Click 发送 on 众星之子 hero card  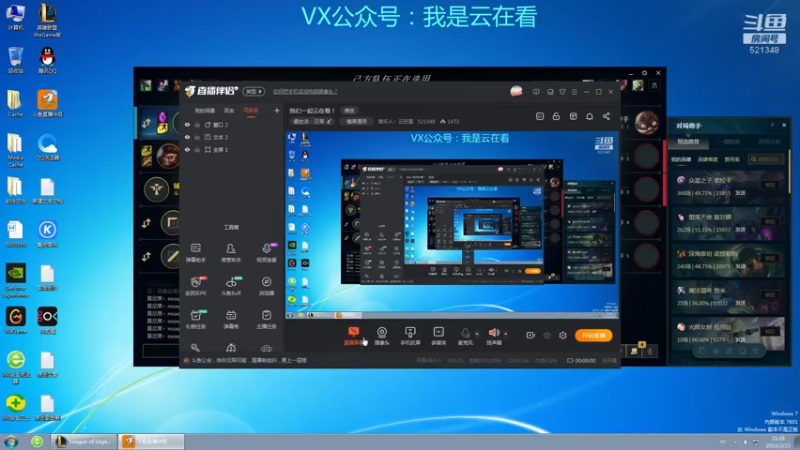tap(740, 193)
